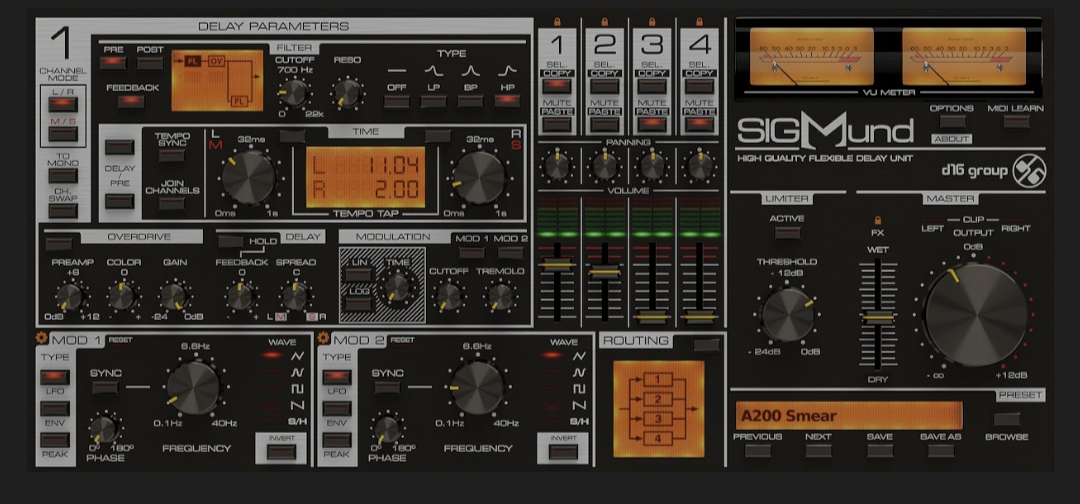
Task: Click the band-pass filter curve icon
Action: pyautogui.click(x=470, y=70)
